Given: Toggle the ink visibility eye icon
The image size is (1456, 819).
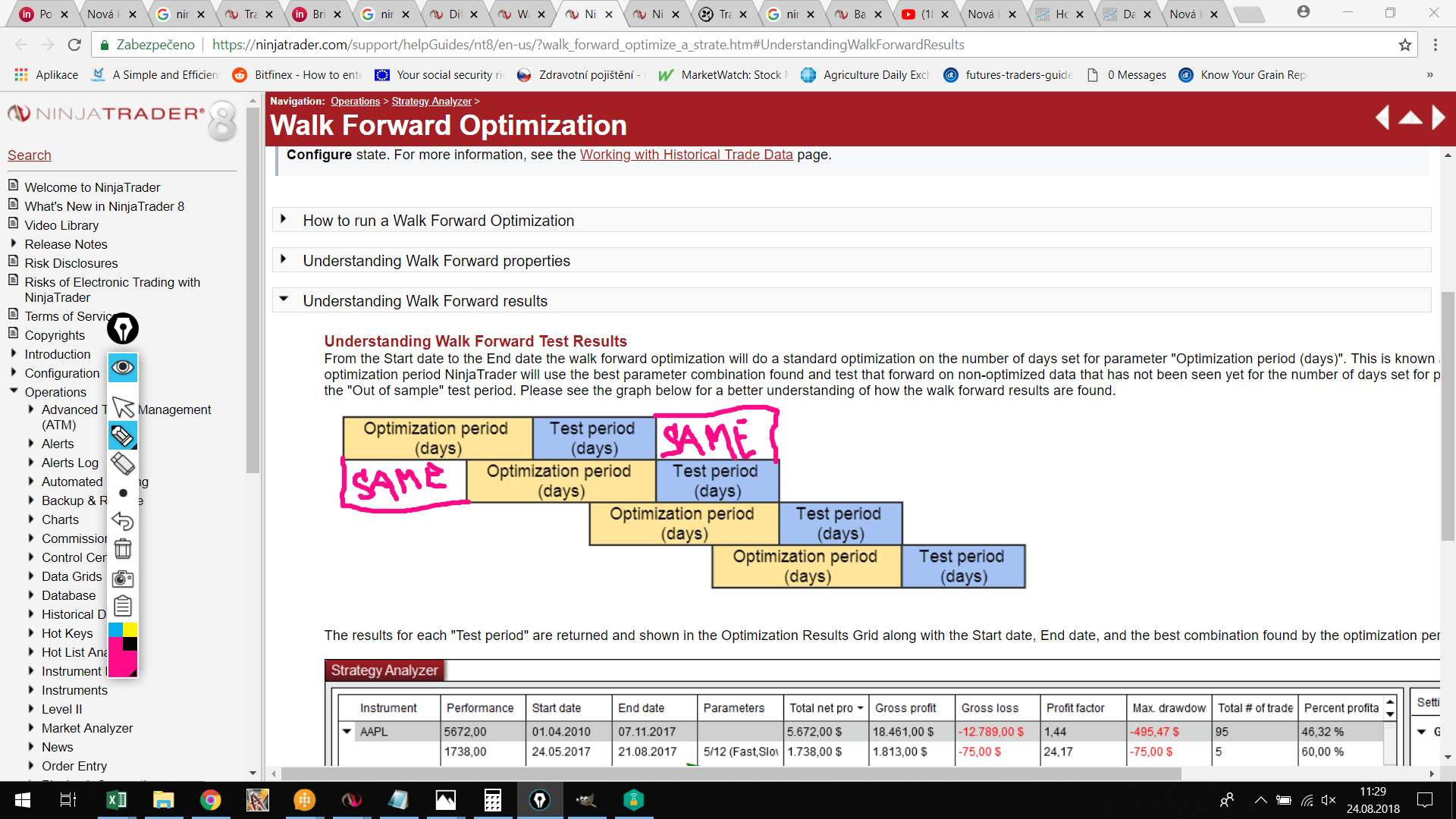Looking at the screenshot, I should [x=123, y=369].
